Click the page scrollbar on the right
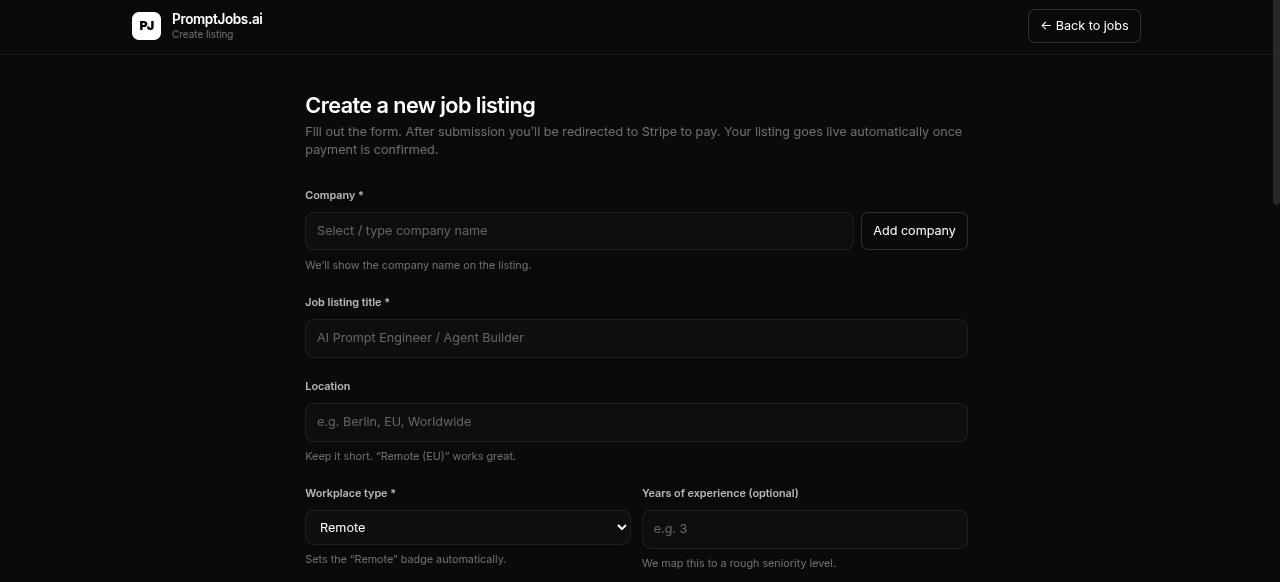This screenshot has height=582, width=1280. tap(1275, 100)
